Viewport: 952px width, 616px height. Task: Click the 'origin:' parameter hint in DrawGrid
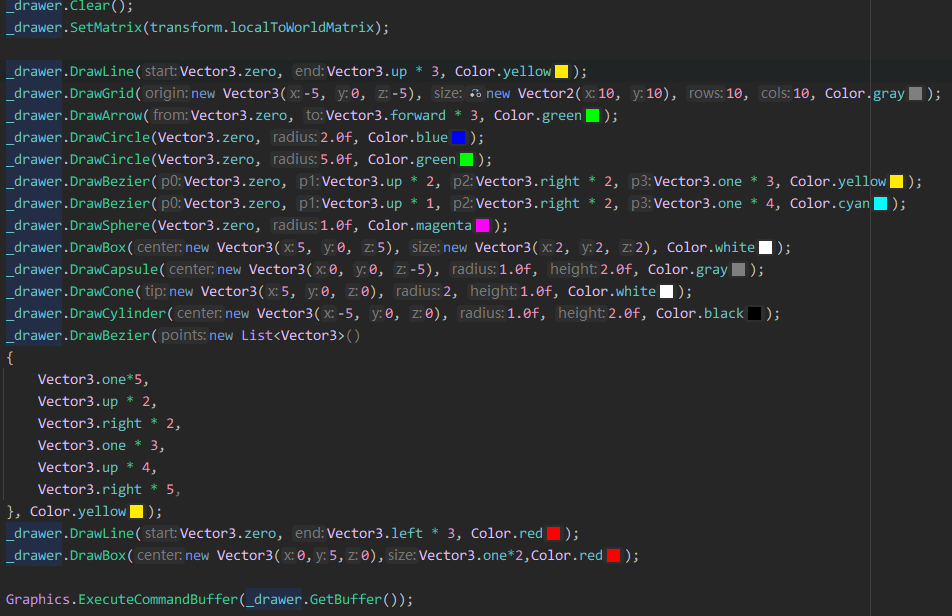pyautogui.click(x=166, y=94)
